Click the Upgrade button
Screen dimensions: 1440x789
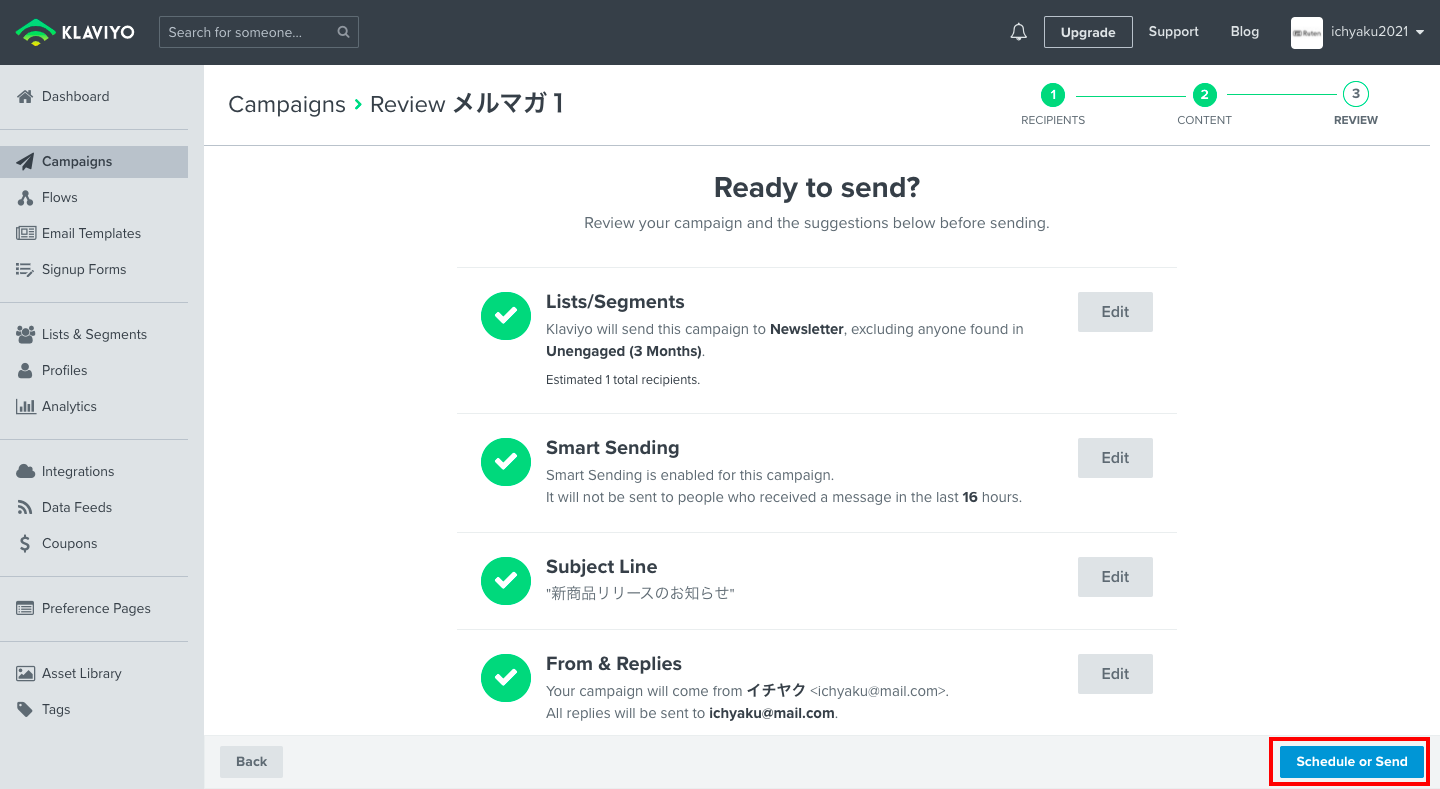(1088, 32)
